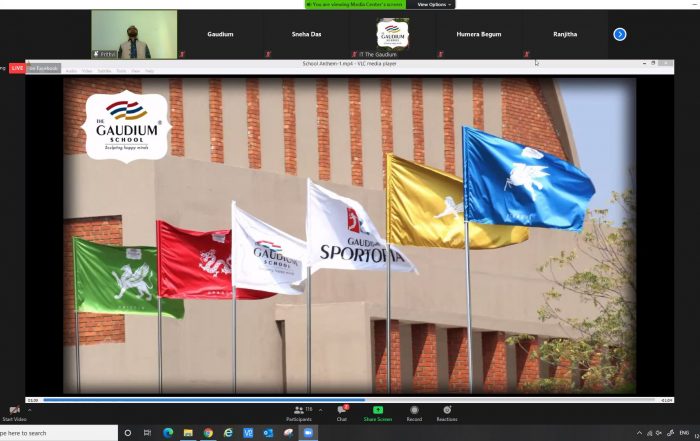Open Cortana circle in taskbar
The image size is (700, 441).
128,433
